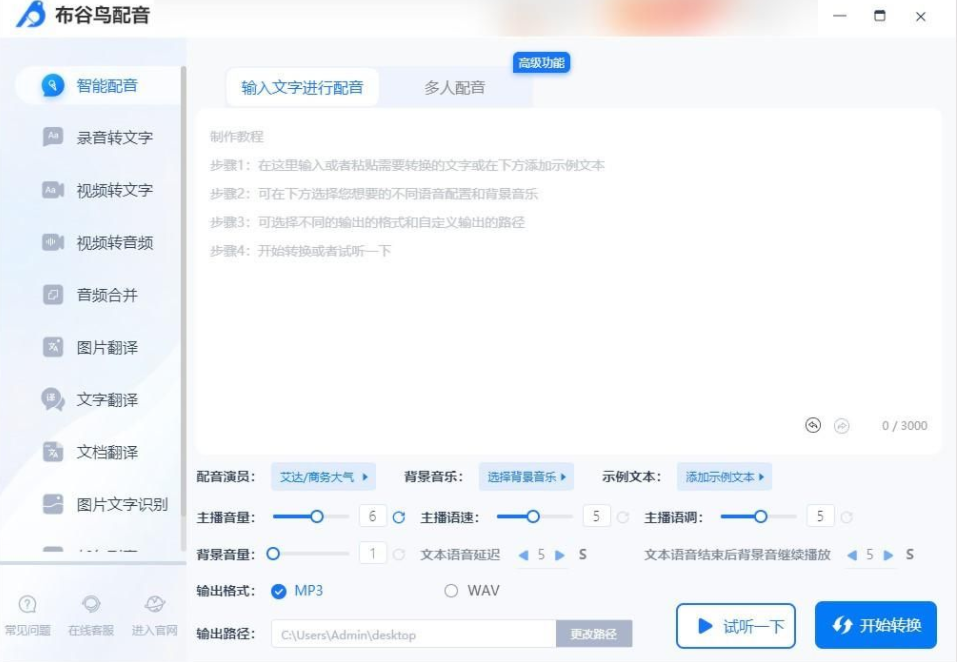Click the 图片文字识别 sidebar icon
961x662 pixels.
click(x=53, y=504)
